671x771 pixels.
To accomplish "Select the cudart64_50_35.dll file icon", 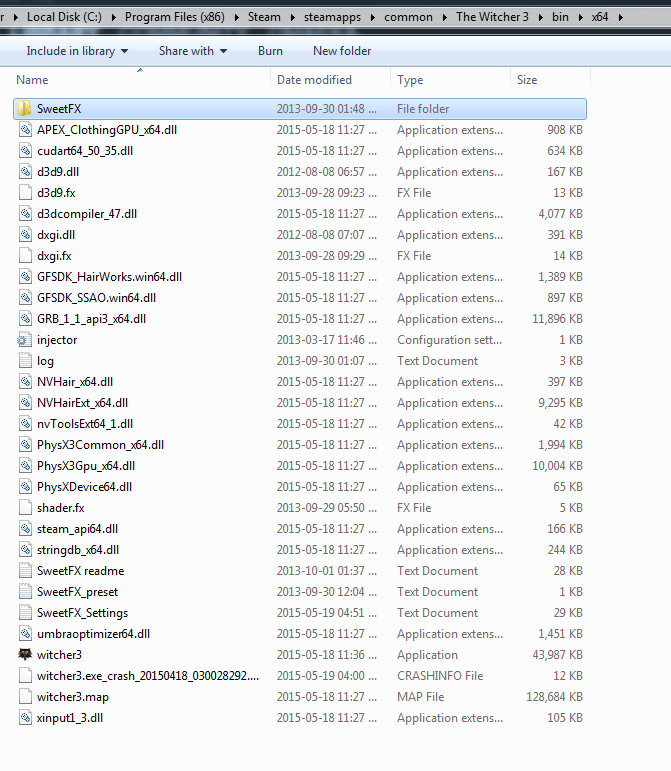I will [x=25, y=150].
